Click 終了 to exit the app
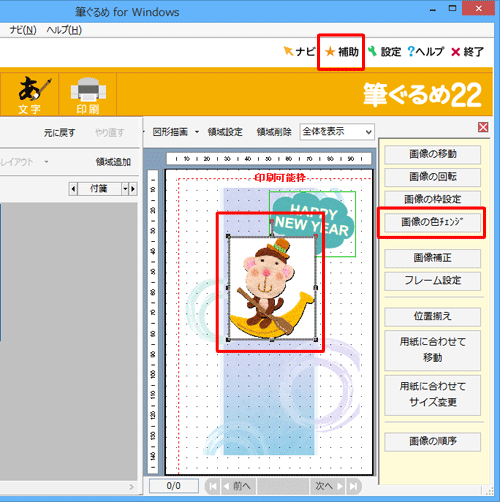The width and height of the screenshot is (500, 502). tap(467, 52)
